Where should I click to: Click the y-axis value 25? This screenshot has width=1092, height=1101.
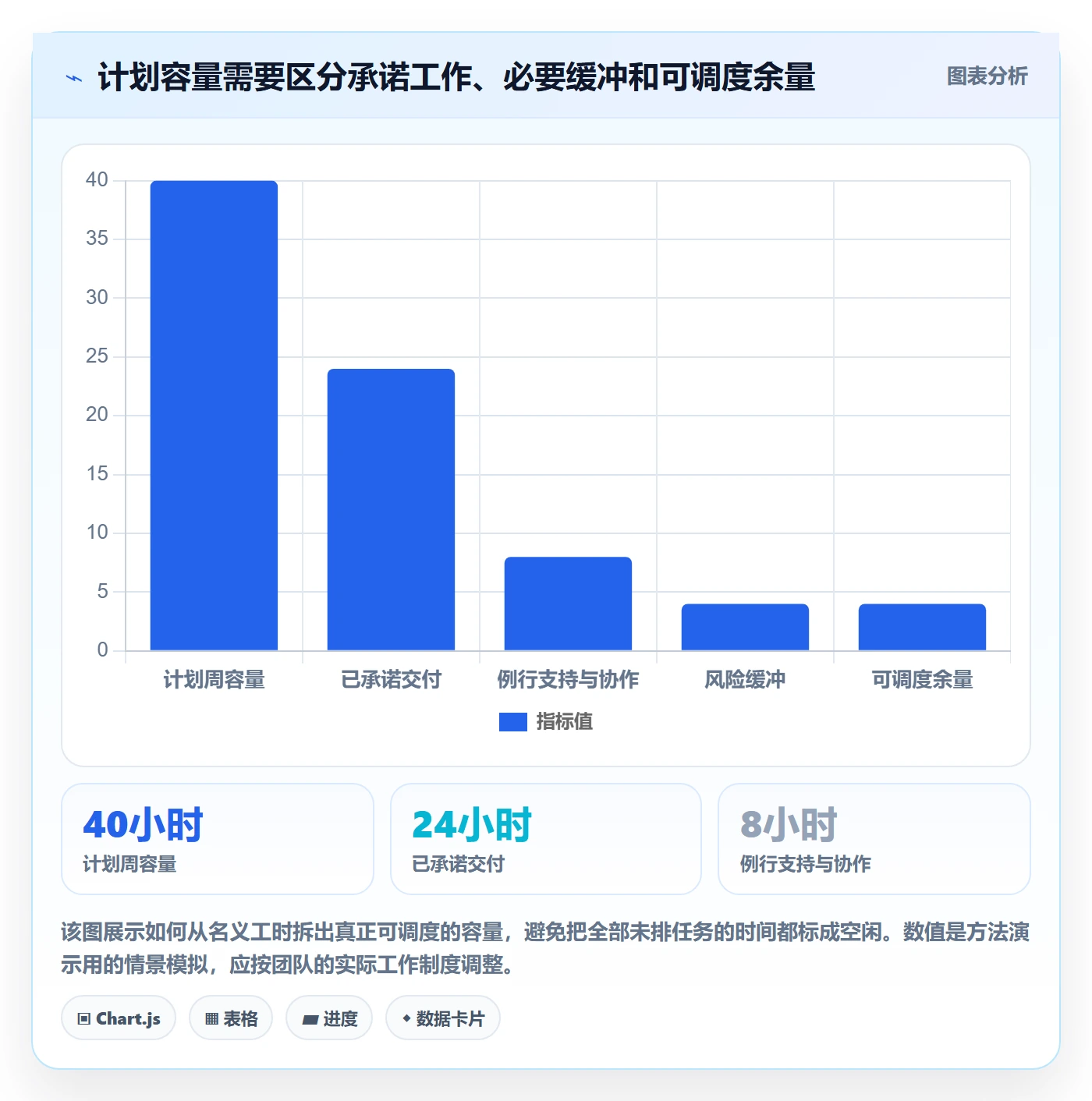pyautogui.click(x=97, y=356)
